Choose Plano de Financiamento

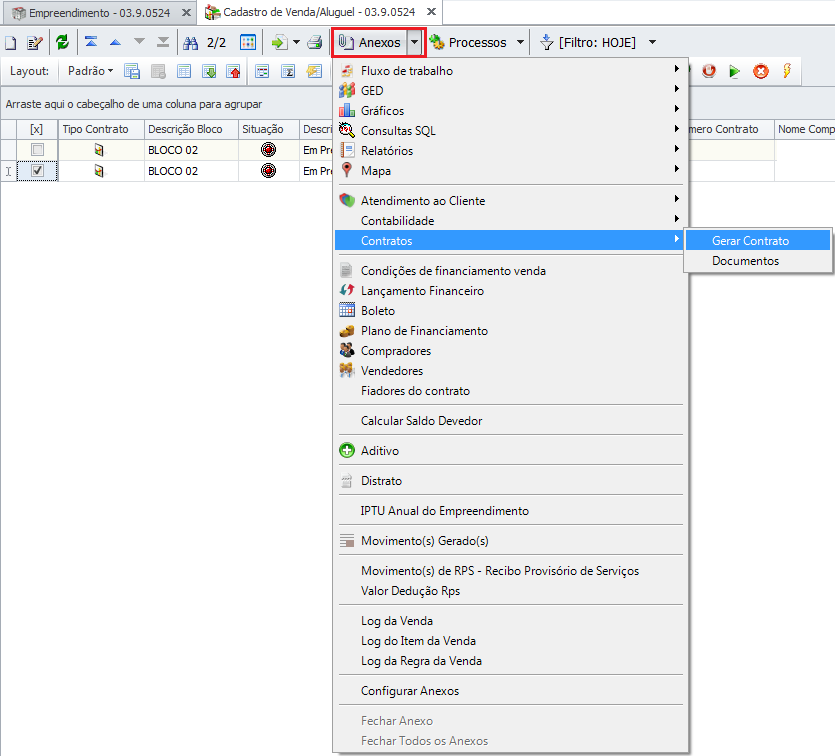point(510,331)
